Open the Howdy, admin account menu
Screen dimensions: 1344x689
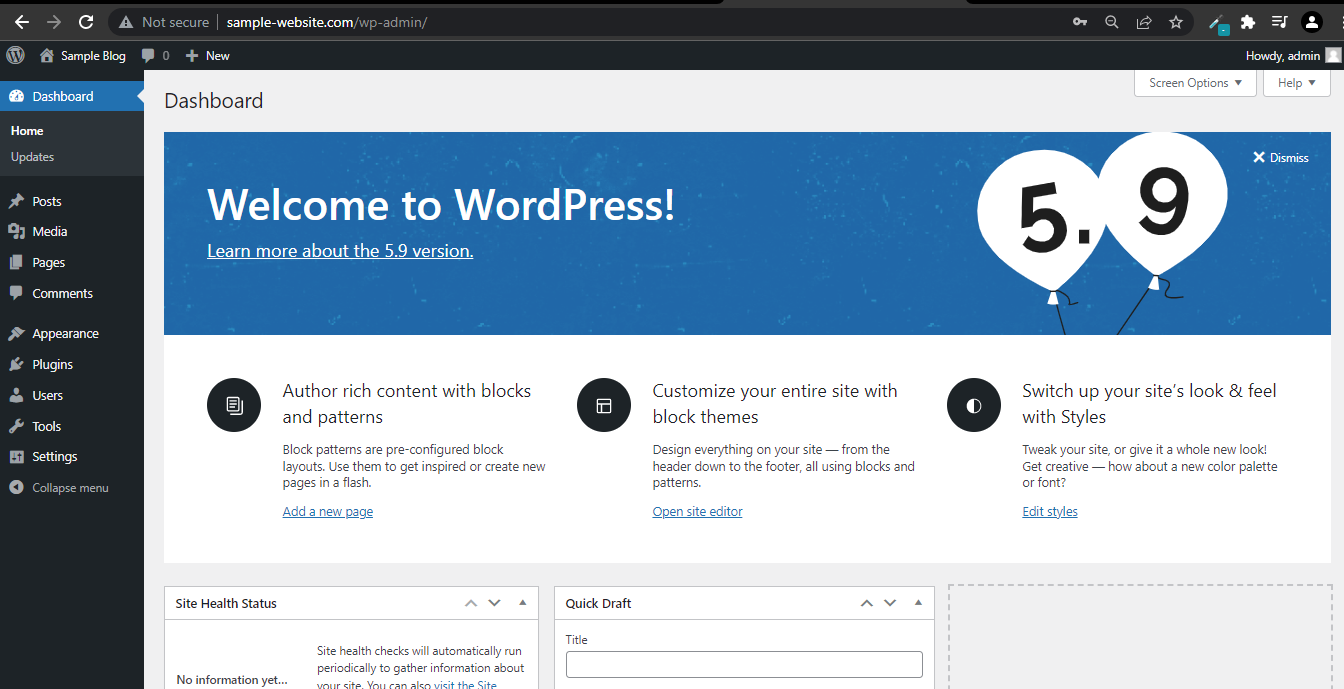click(1293, 56)
